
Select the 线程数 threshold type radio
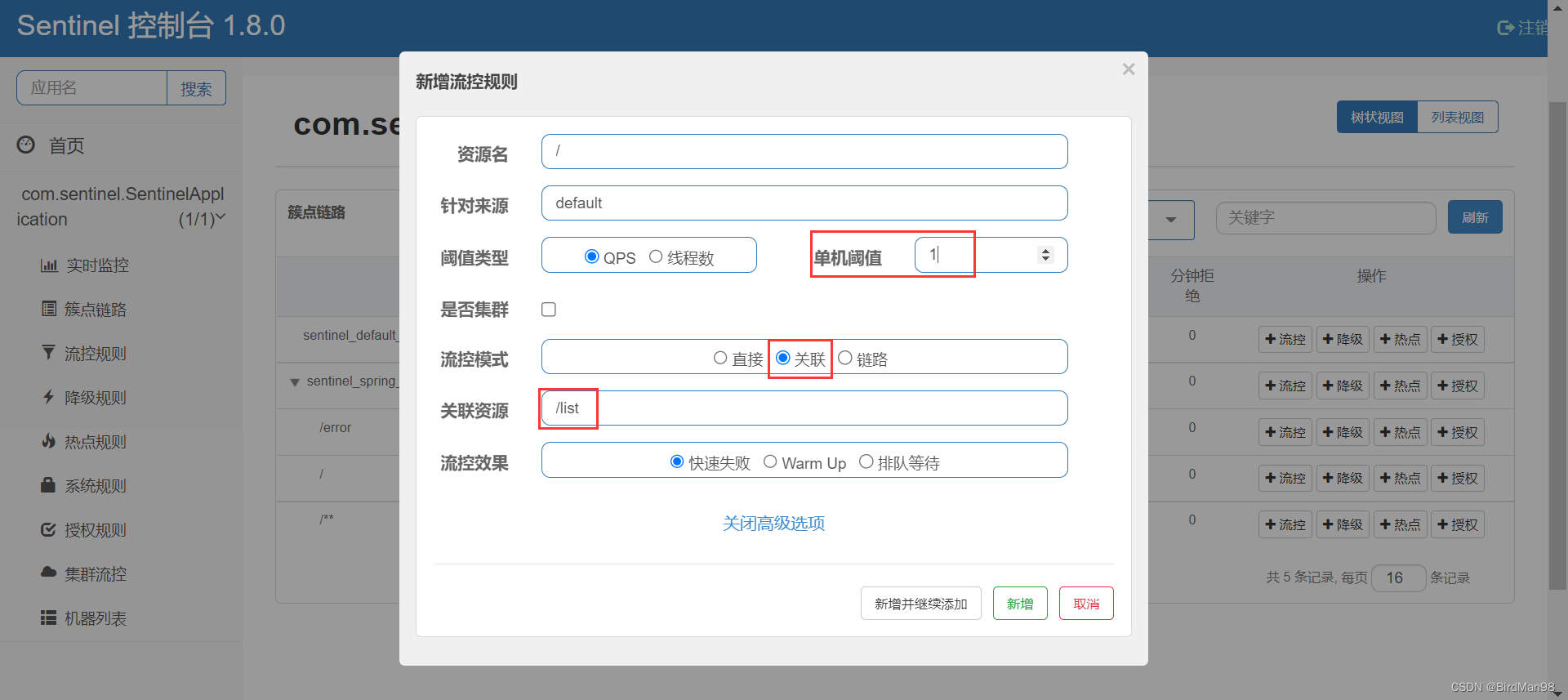[x=656, y=256]
